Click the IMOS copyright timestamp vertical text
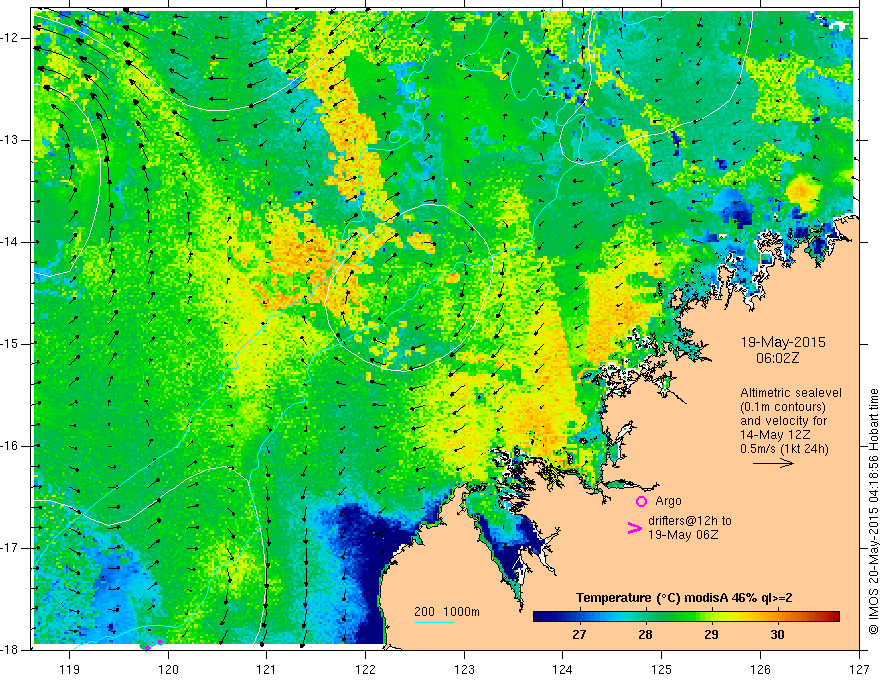880x680 pixels. [x=873, y=511]
